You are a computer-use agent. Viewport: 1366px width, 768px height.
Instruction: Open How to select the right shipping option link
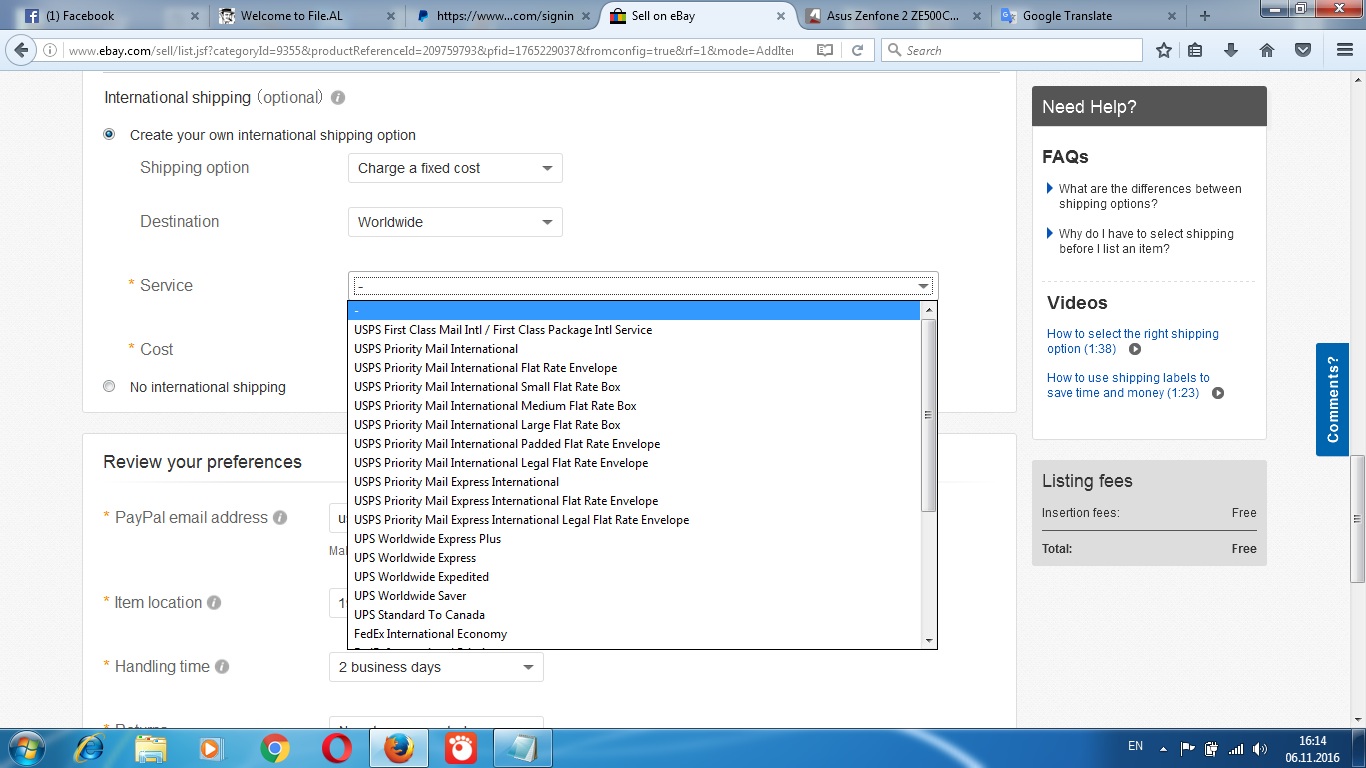coord(1132,341)
